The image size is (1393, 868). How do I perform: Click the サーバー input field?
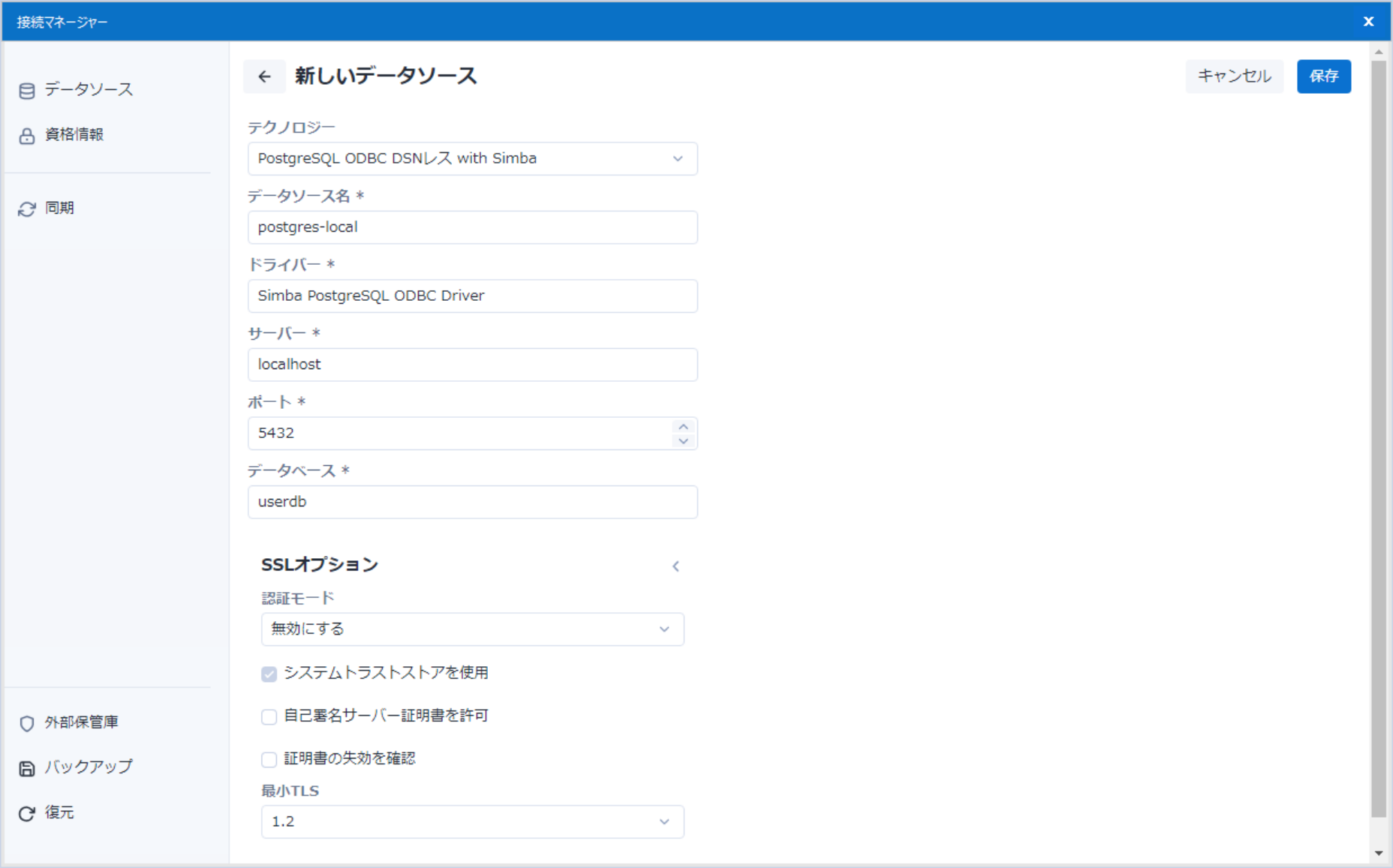473,365
